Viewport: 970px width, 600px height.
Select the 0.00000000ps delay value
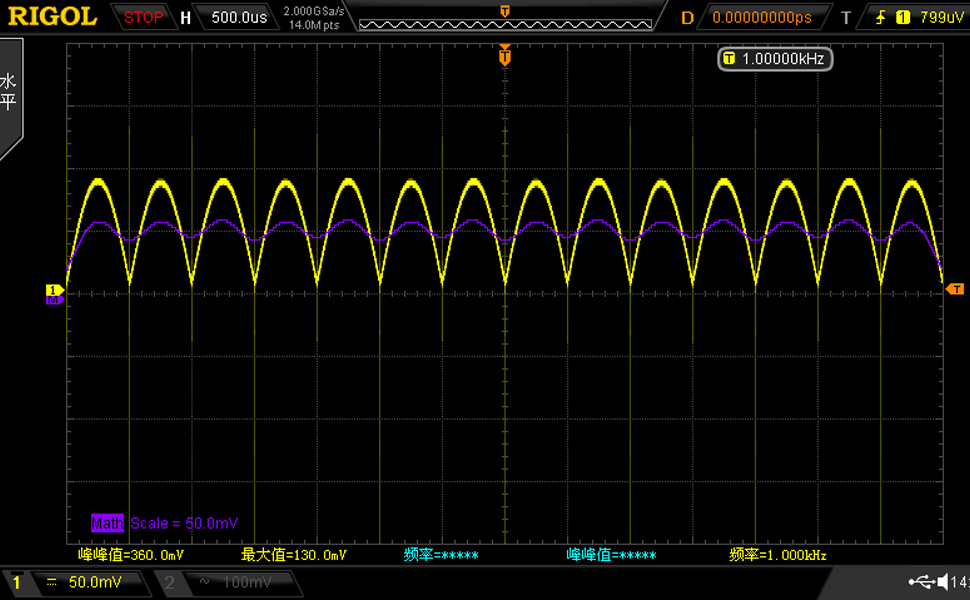point(761,17)
